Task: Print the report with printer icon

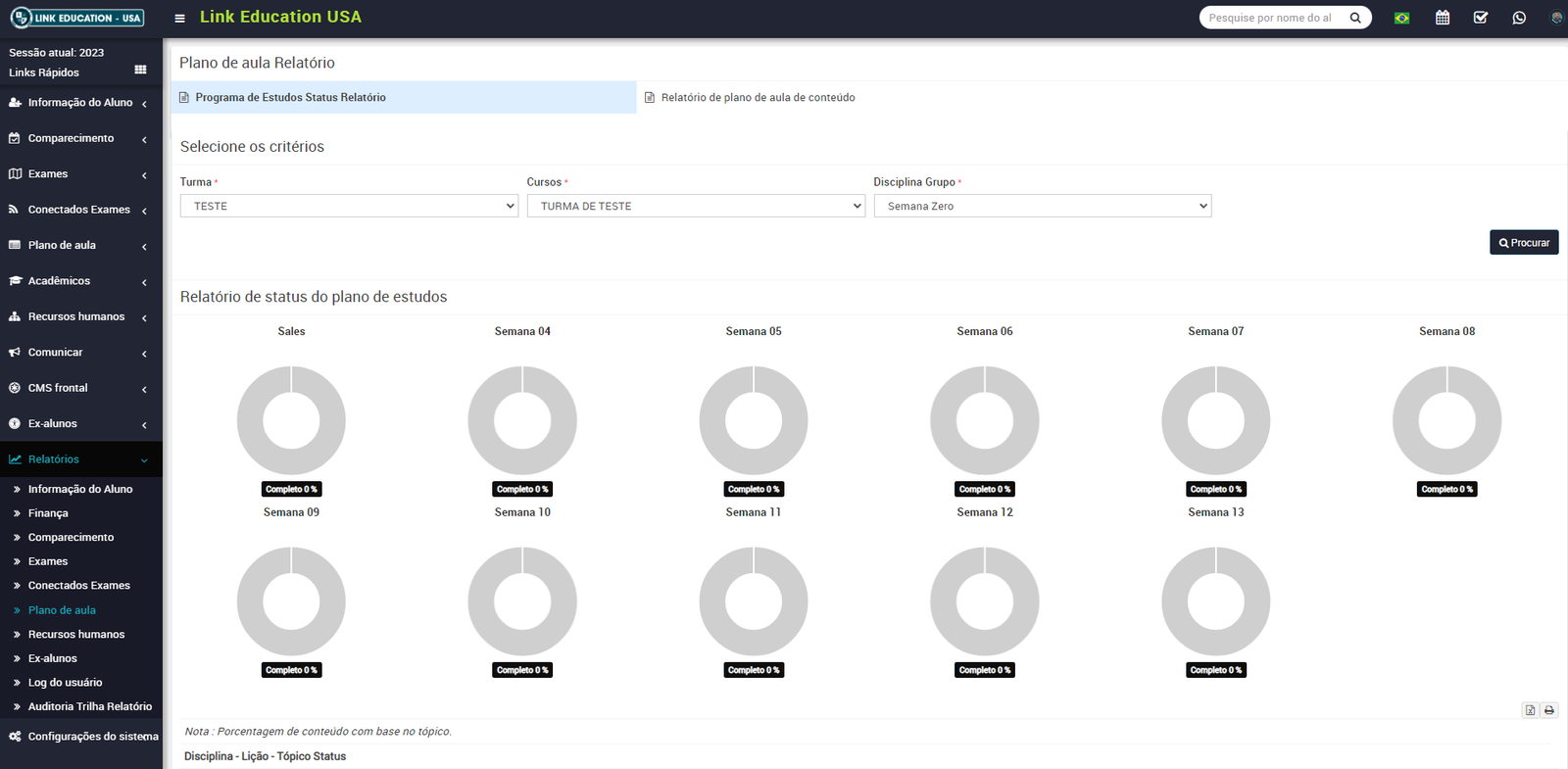Action: coord(1549,710)
